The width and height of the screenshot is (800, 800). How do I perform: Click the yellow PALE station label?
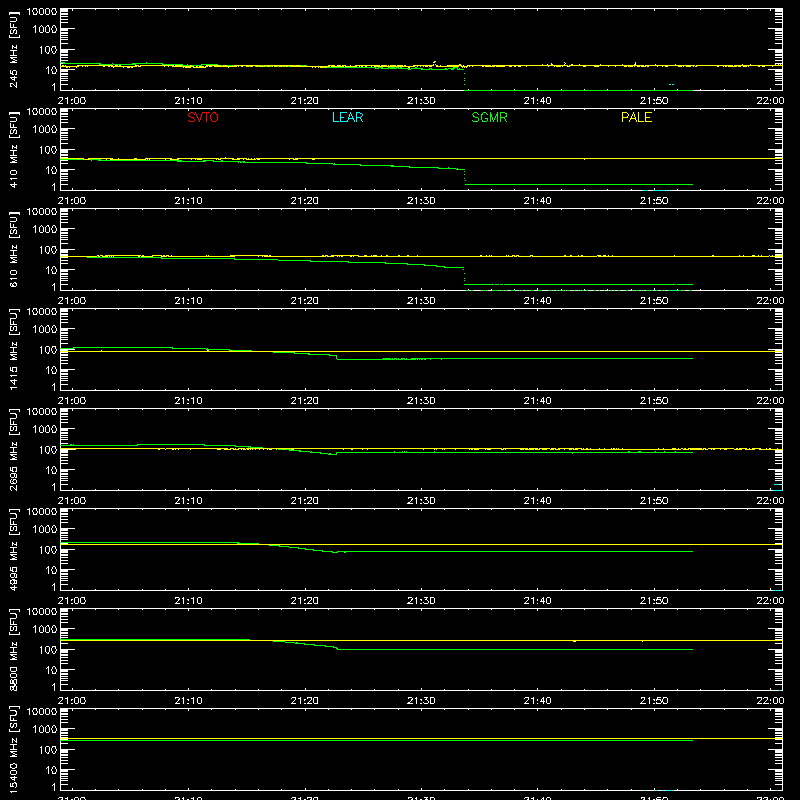point(636,117)
